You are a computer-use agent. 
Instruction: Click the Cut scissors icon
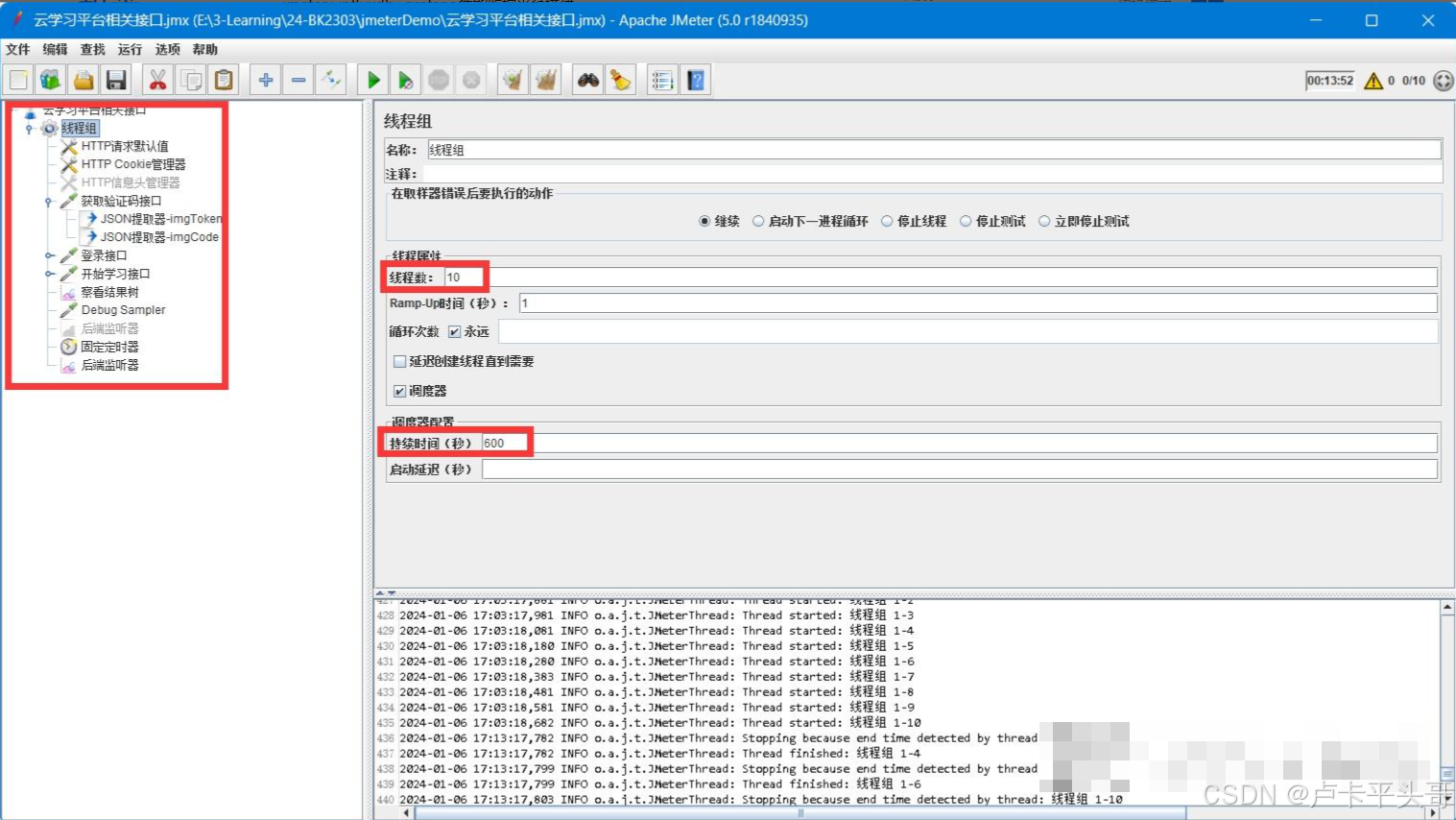158,80
